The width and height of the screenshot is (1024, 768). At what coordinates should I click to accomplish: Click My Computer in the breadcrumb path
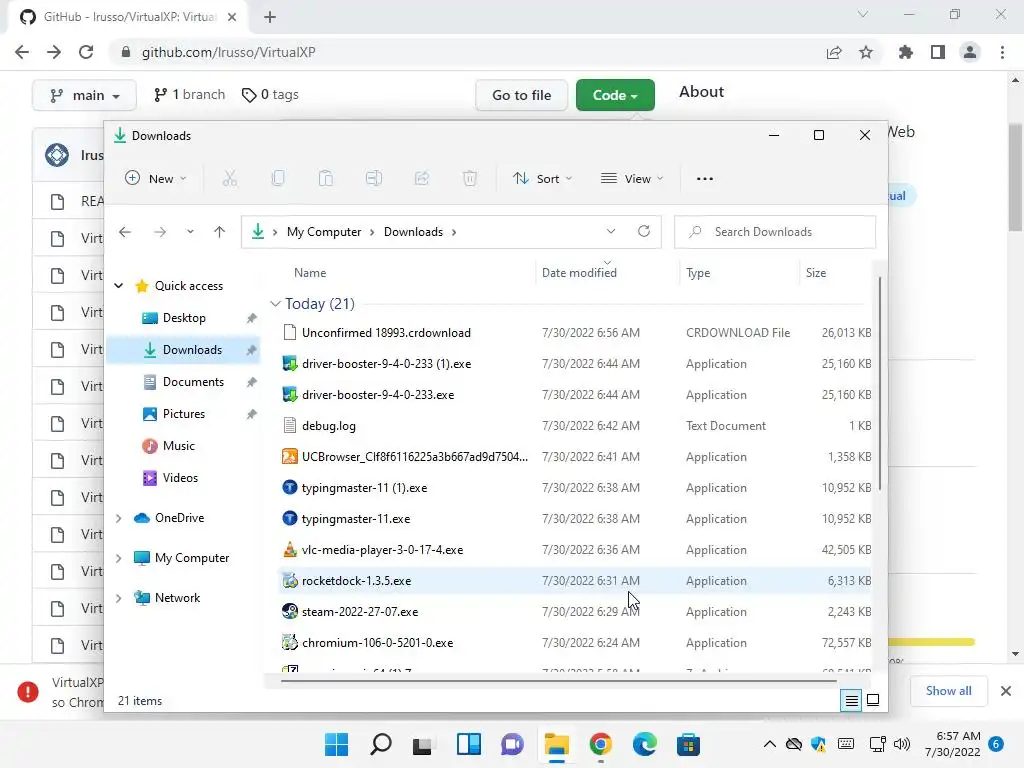(x=324, y=232)
